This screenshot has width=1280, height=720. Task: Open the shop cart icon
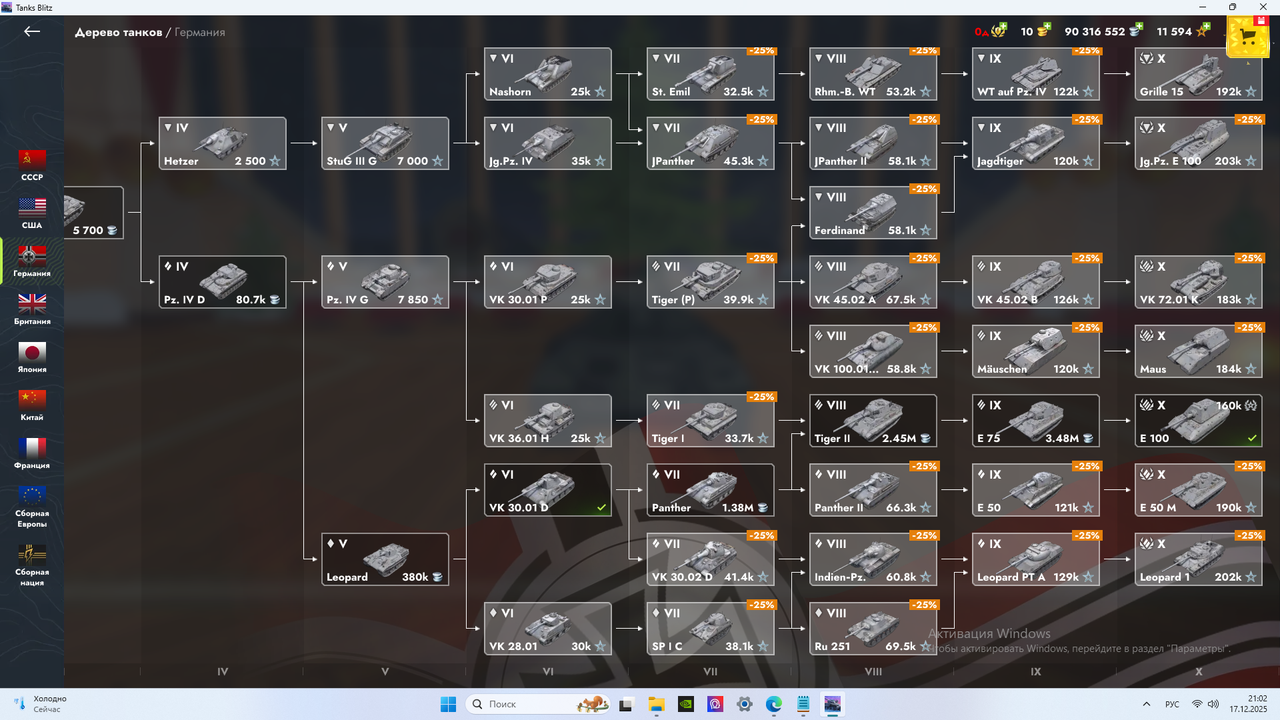(1247, 38)
